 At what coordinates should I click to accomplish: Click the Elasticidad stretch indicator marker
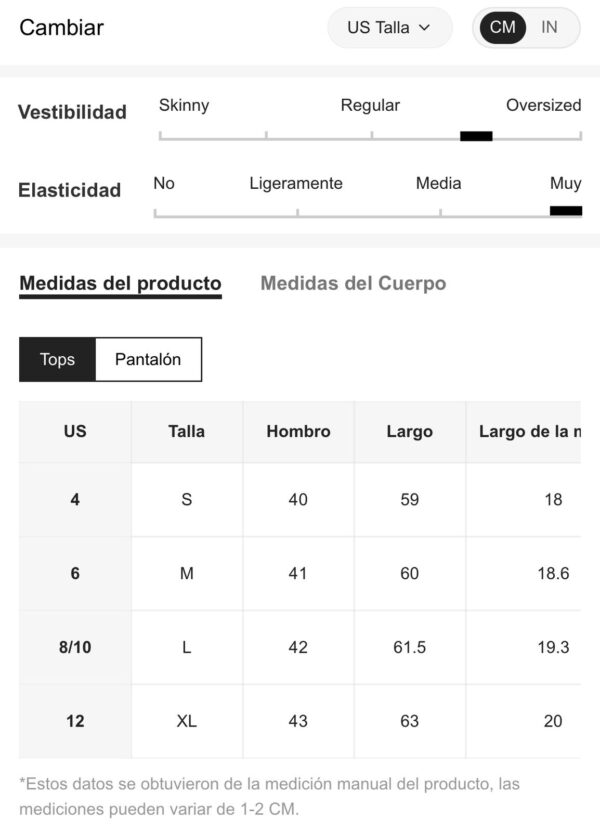coord(566,211)
